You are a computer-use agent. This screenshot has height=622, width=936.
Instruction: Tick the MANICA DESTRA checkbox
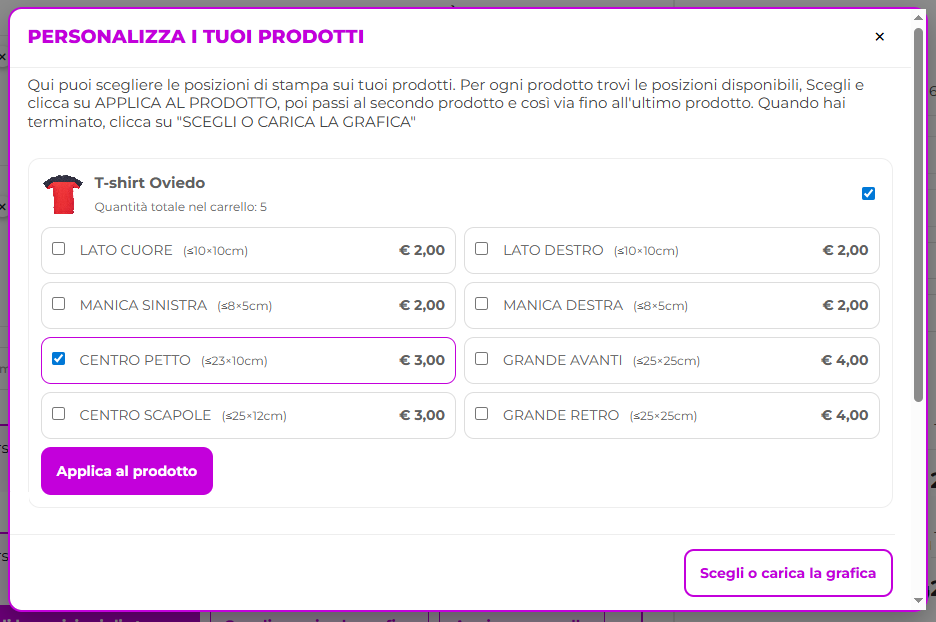pos(482,304)
